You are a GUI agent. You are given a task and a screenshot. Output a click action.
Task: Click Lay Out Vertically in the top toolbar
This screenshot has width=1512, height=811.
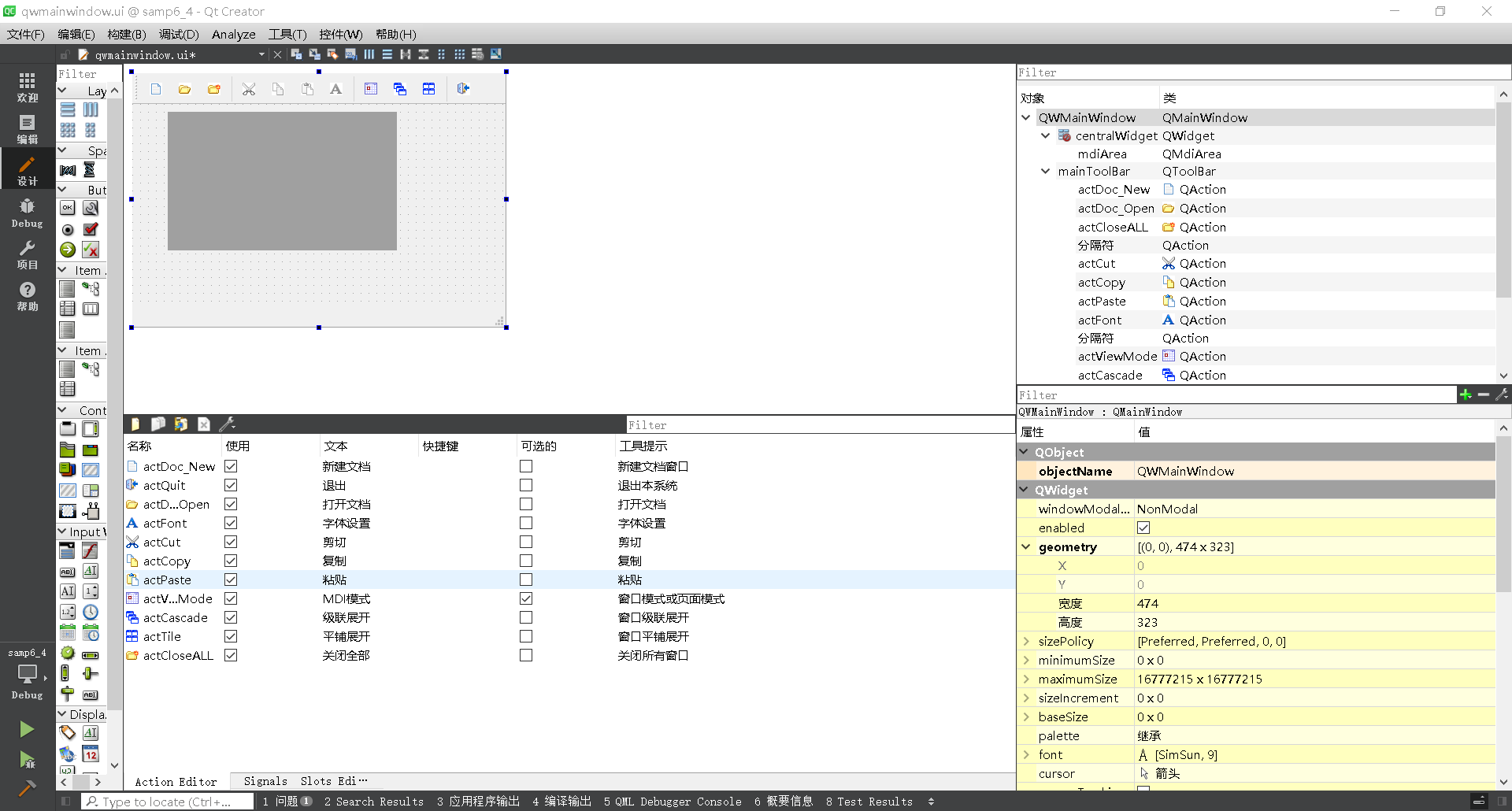[x=387, y=54]
